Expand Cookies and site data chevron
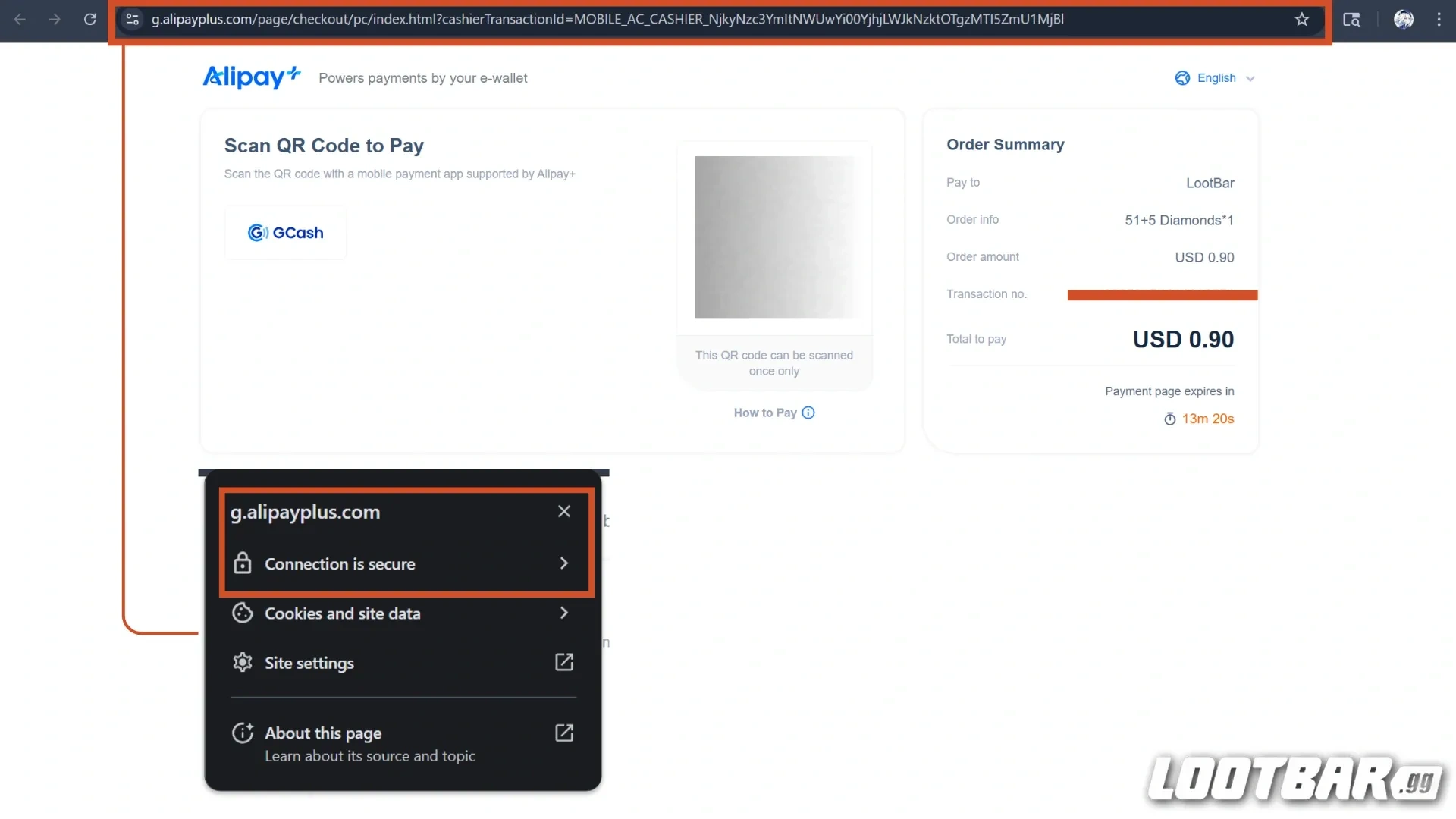Viewport: 1456px width, 819px height. 563,613
